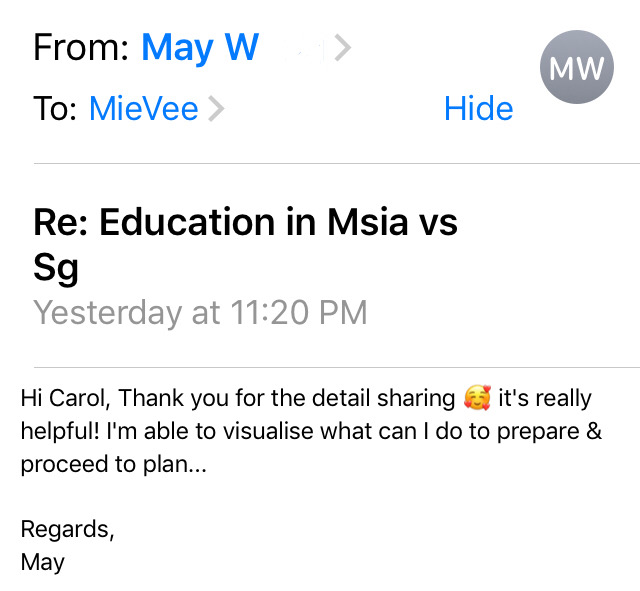Tap the "Regards," closing line

click(x=67, y=529)
